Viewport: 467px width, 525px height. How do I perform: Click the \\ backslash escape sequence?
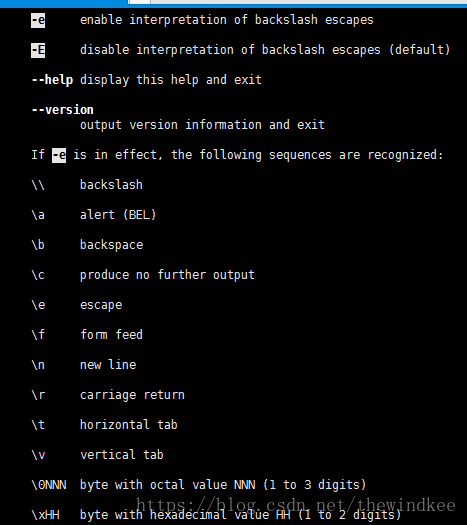pos(38,185)
